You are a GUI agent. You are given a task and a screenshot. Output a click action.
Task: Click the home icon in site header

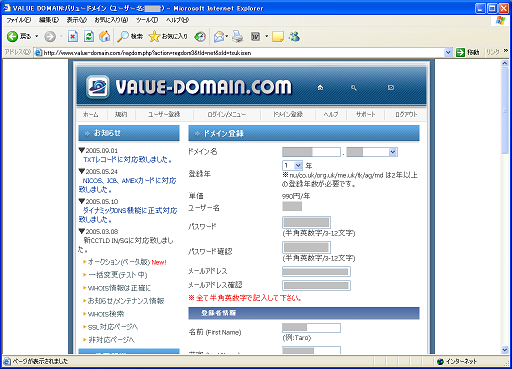click(320, 88)
